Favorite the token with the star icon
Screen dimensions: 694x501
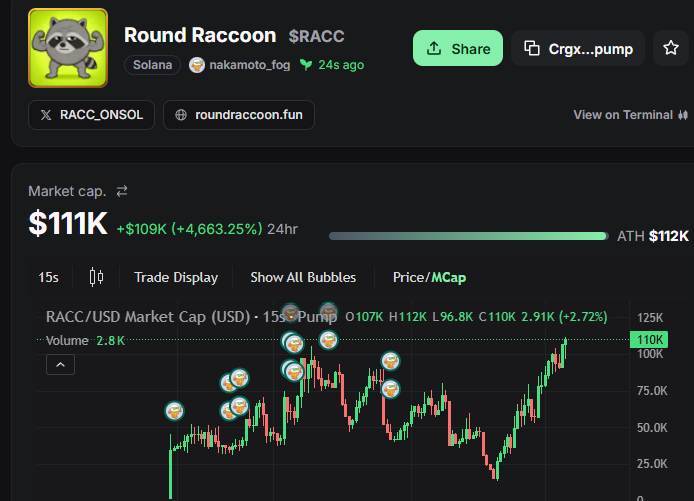point(671,48)
